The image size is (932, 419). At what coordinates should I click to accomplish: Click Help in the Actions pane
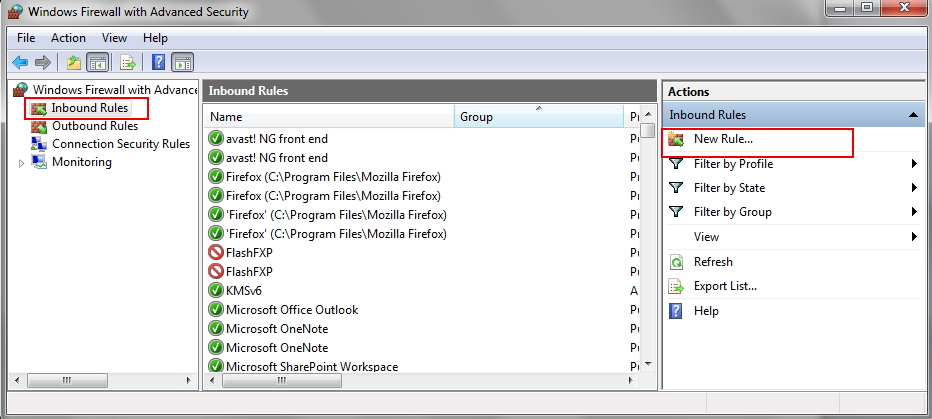tap(706, 311)
